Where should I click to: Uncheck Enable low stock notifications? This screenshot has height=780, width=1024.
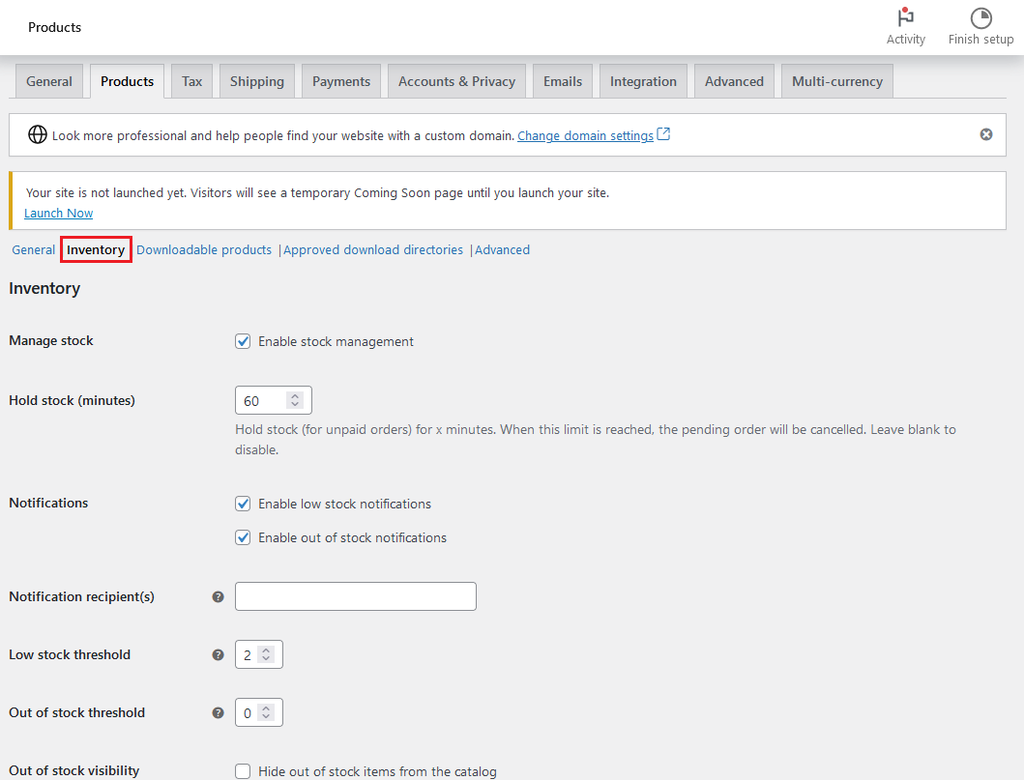[x=243, y=504]
